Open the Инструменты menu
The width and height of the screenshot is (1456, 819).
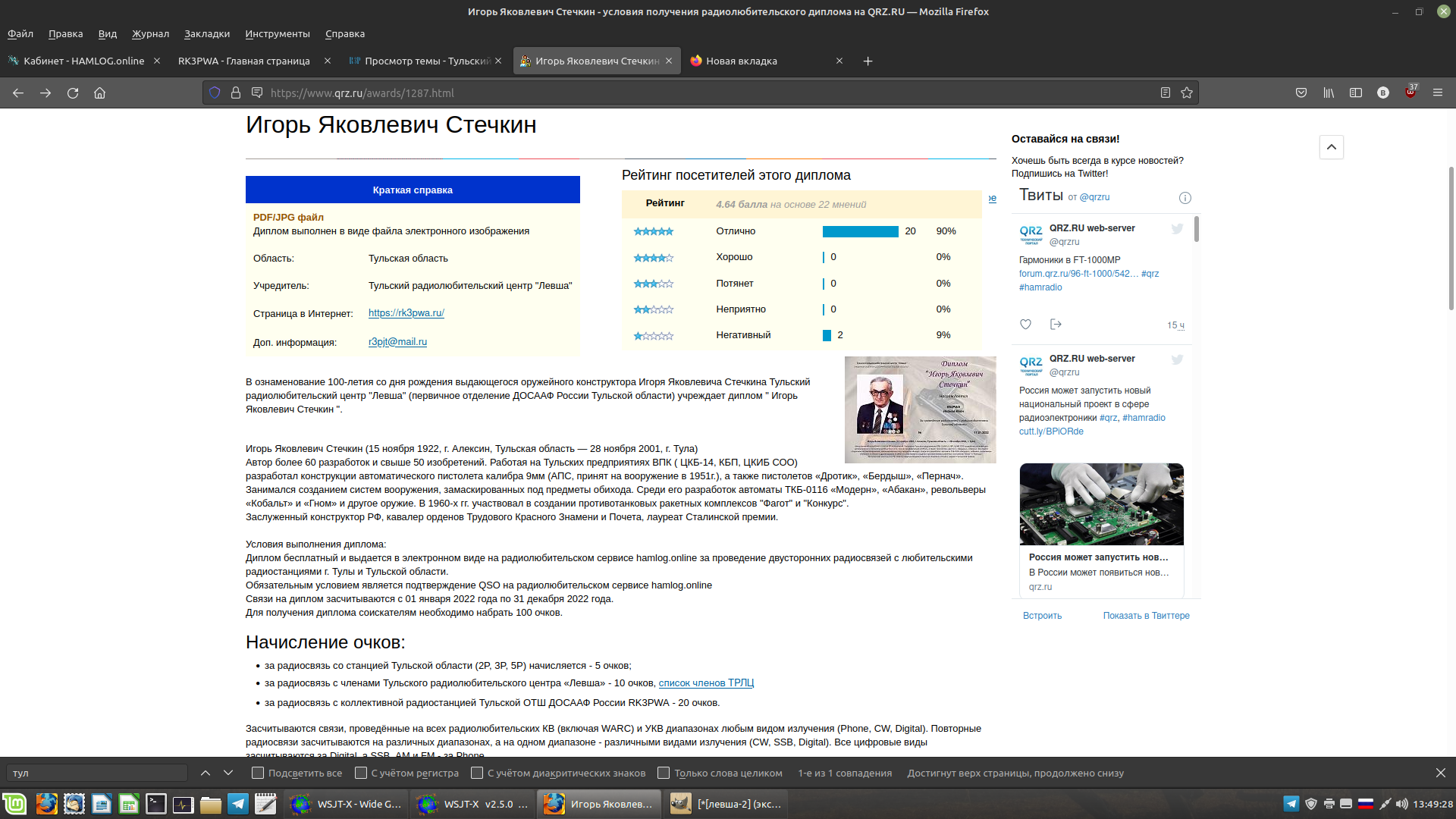click(278, 33)
